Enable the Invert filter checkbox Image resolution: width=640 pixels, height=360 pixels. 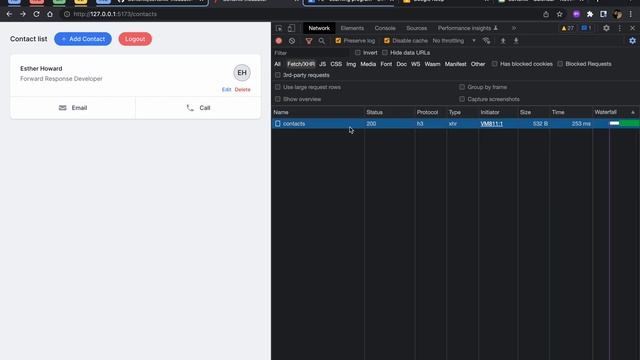(358, 53)
